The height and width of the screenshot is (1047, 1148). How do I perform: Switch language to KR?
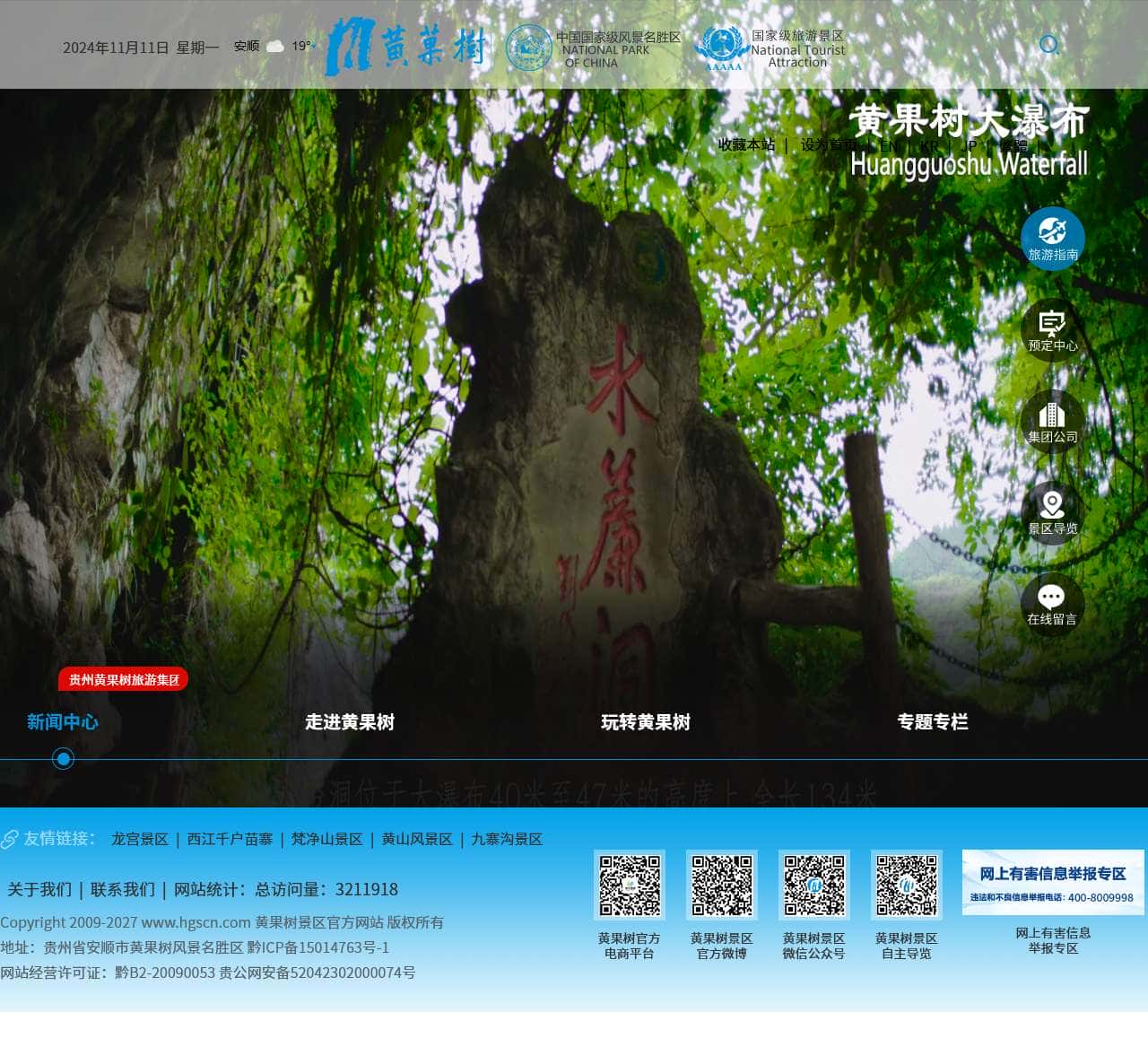tap(929, 145)
